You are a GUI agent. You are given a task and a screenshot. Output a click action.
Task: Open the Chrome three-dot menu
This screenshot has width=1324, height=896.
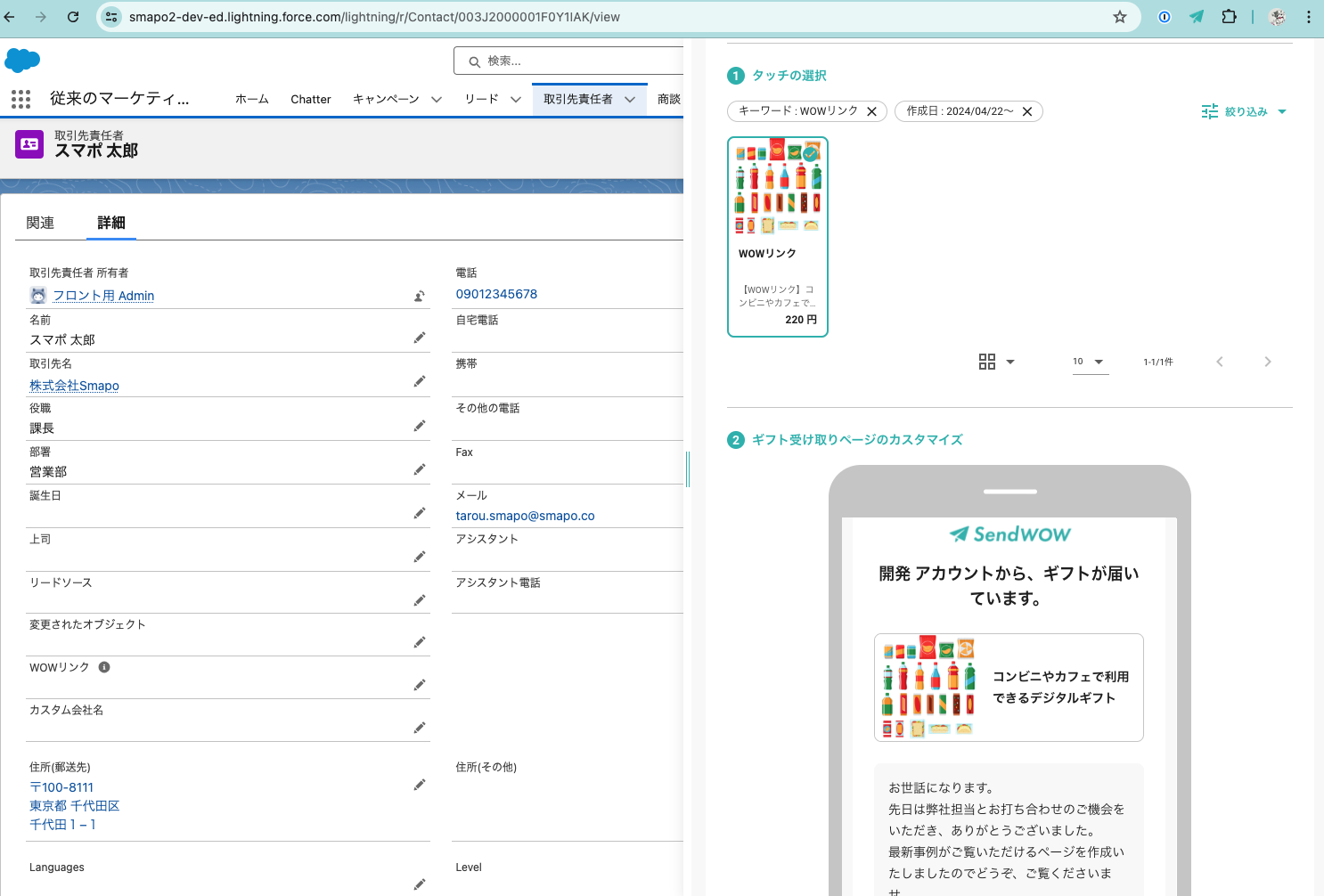1309,17
